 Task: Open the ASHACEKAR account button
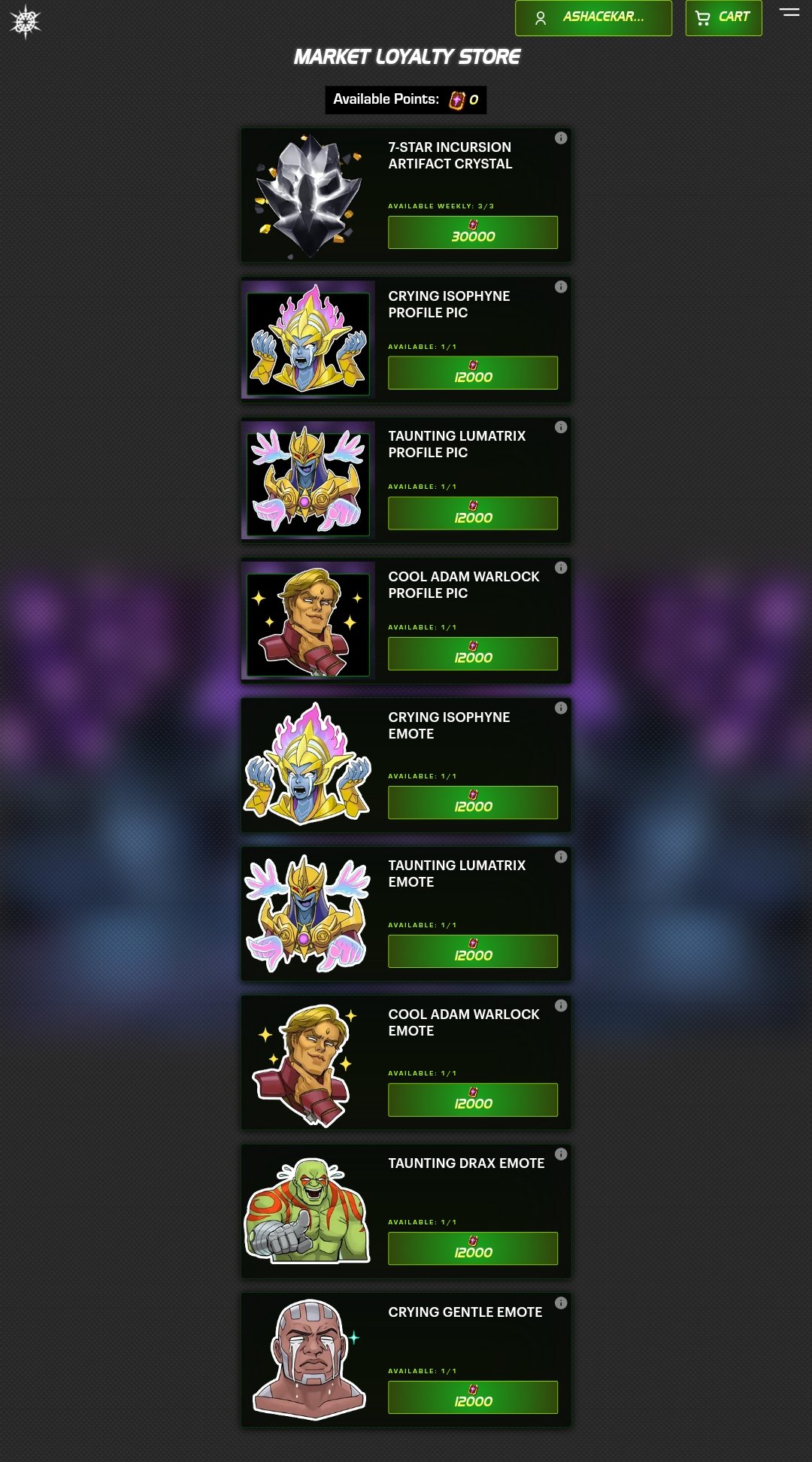coord(593,17)
